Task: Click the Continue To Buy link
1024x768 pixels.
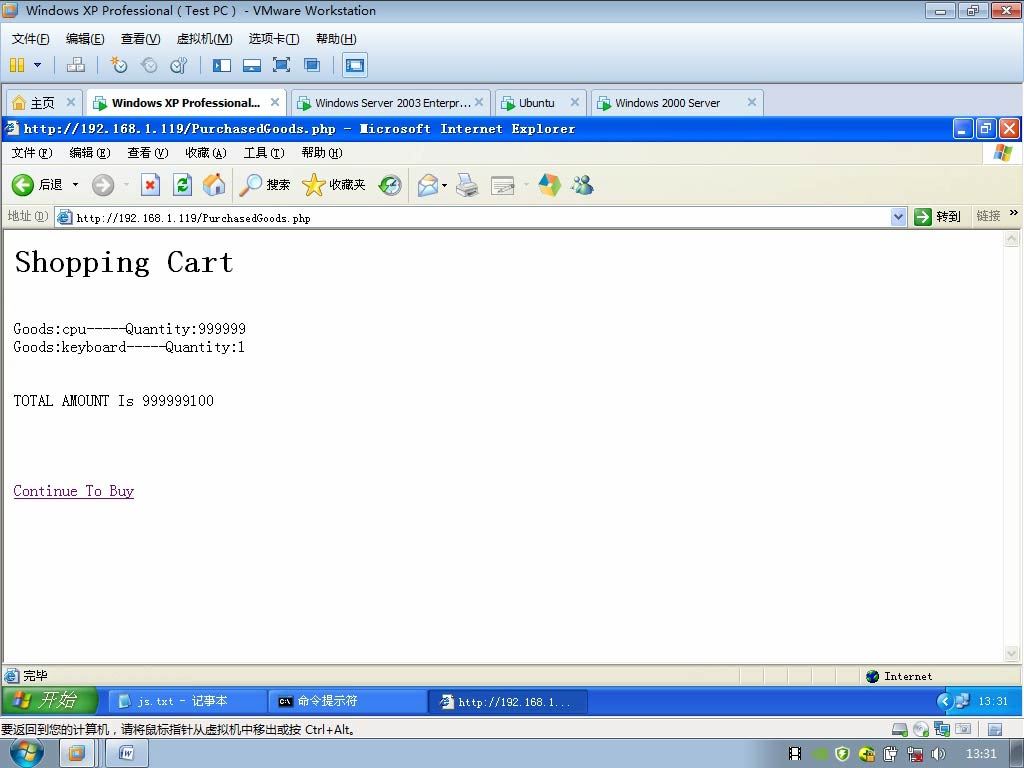Action: point(74,491)
